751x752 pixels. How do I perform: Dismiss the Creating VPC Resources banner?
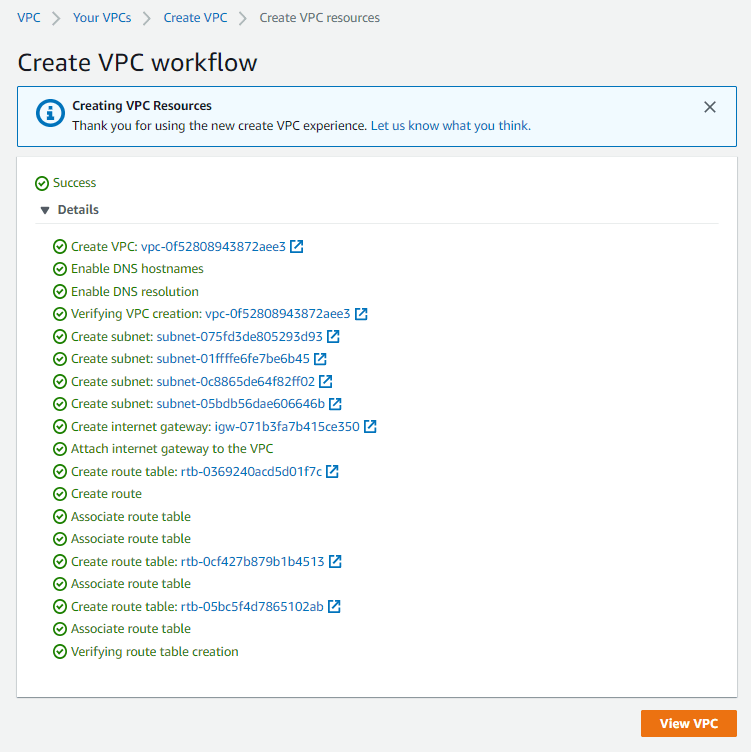pos(710,107)
